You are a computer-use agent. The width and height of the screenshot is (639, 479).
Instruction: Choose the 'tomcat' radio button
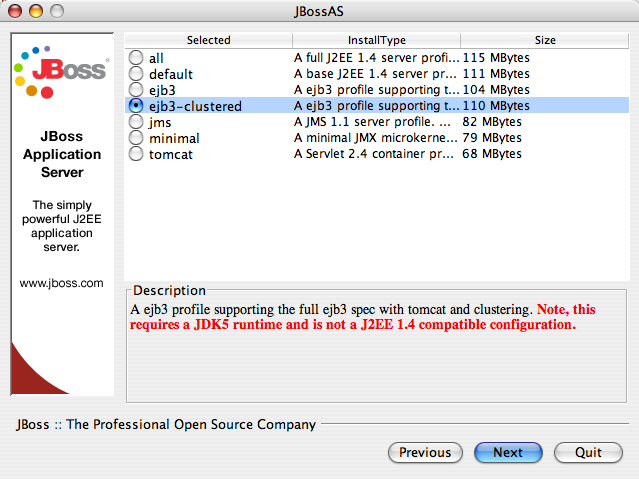coord(136,154)
